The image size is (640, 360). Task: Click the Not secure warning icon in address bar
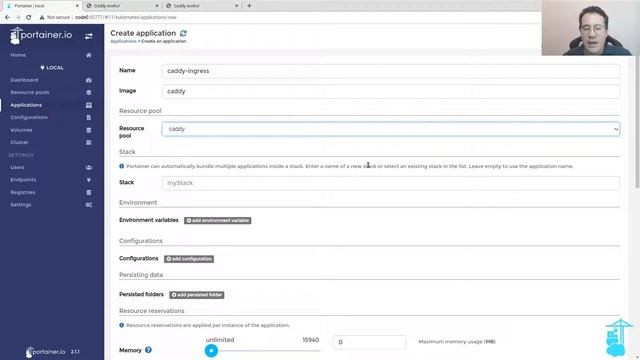coord(42,17)
